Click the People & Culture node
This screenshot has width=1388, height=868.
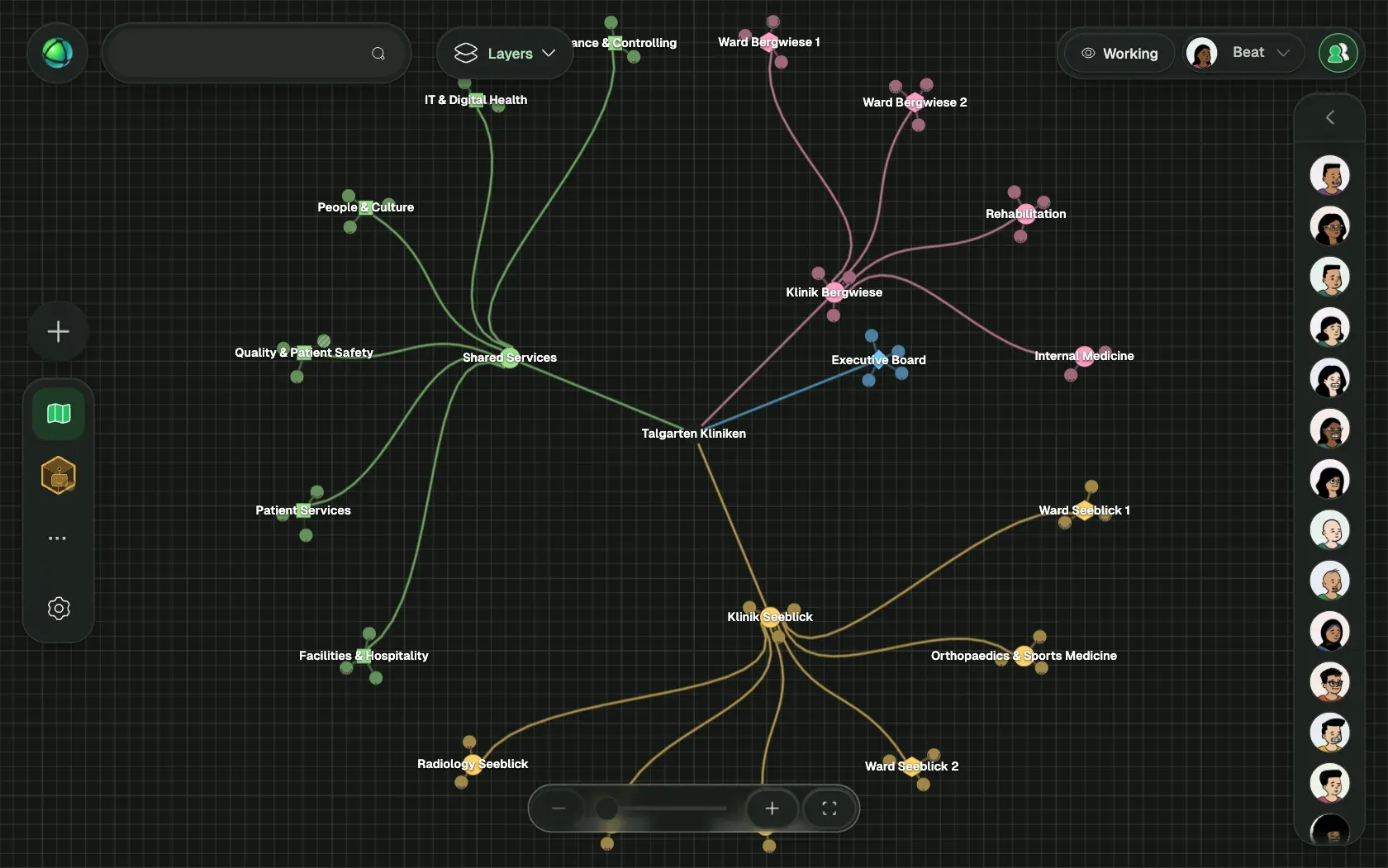point(366,207)
